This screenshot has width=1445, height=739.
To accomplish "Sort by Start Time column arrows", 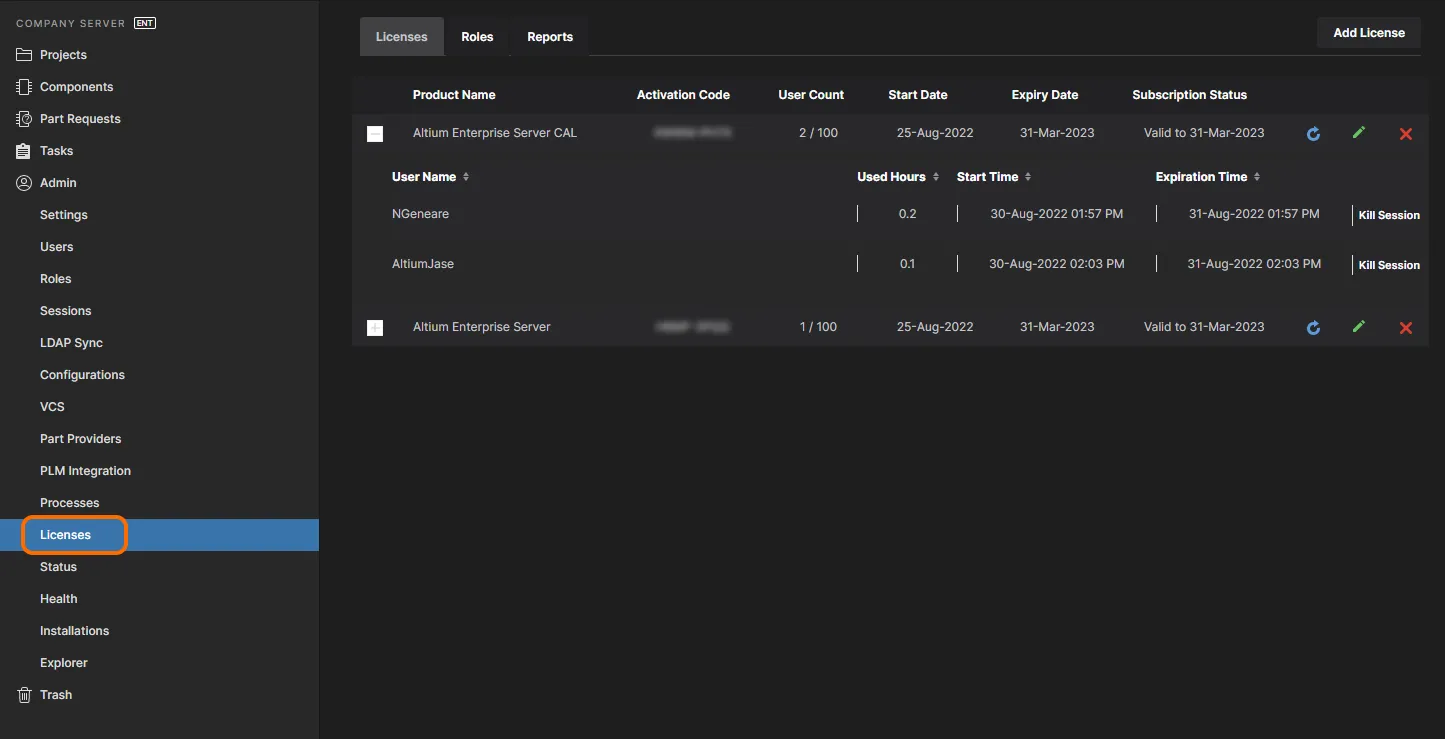I will tap(1028, 177).
